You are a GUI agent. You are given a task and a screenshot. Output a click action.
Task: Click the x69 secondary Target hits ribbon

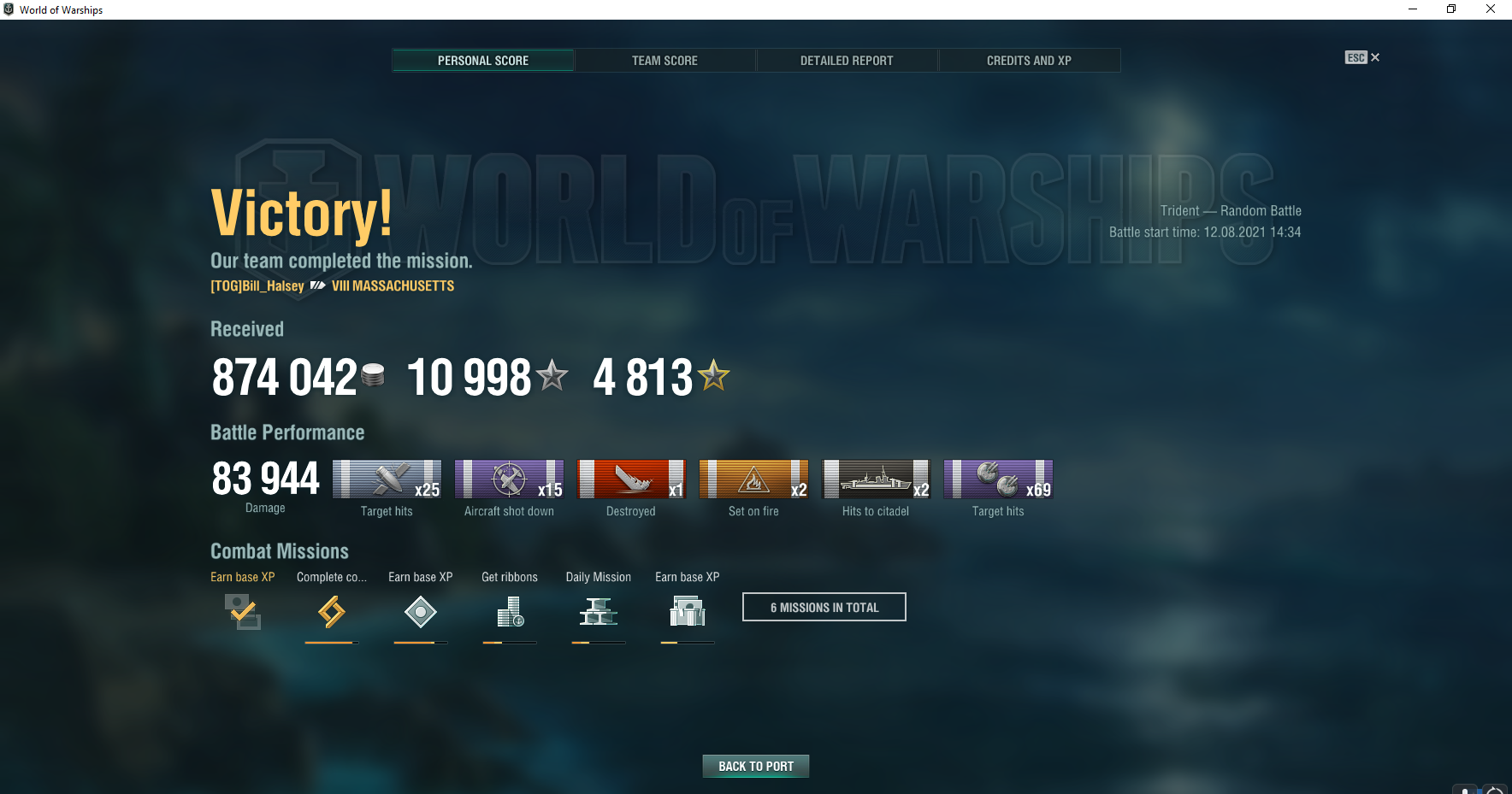998,479
